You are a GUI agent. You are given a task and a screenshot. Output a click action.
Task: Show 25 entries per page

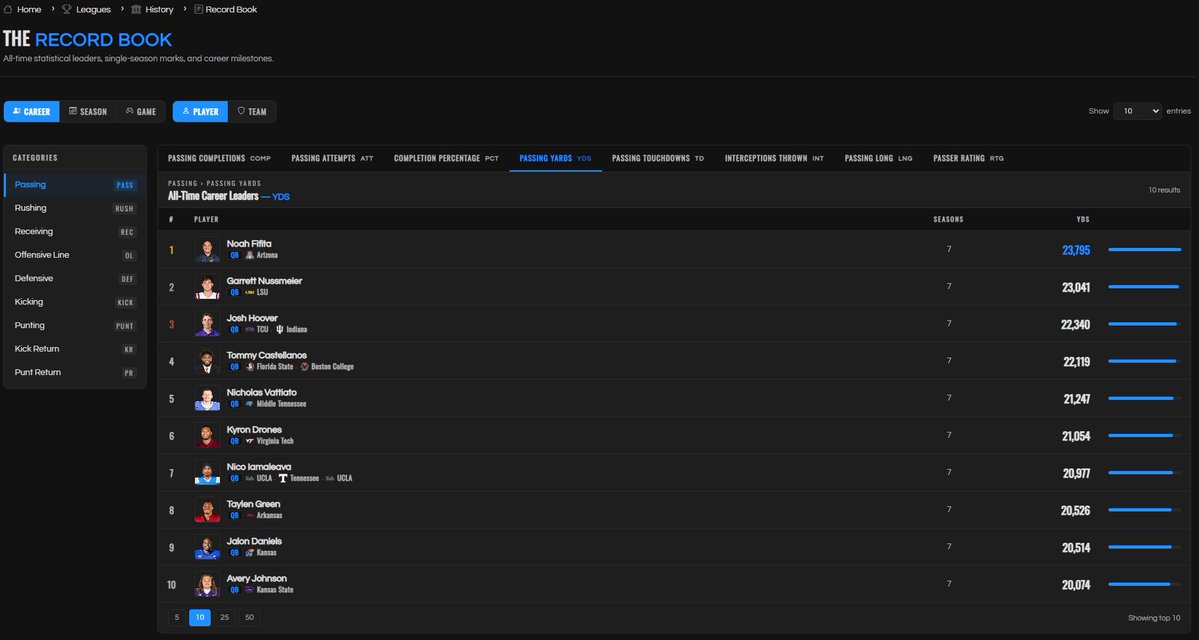pyautogui.click(x=224, y=617)
